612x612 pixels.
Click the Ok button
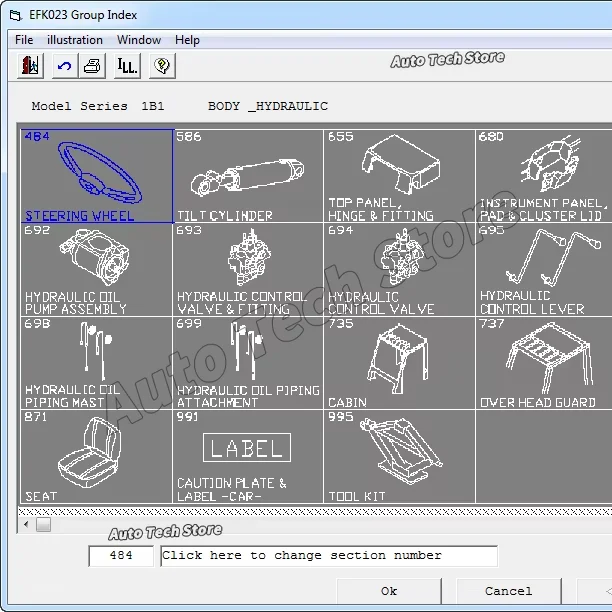tap(389, 591)
